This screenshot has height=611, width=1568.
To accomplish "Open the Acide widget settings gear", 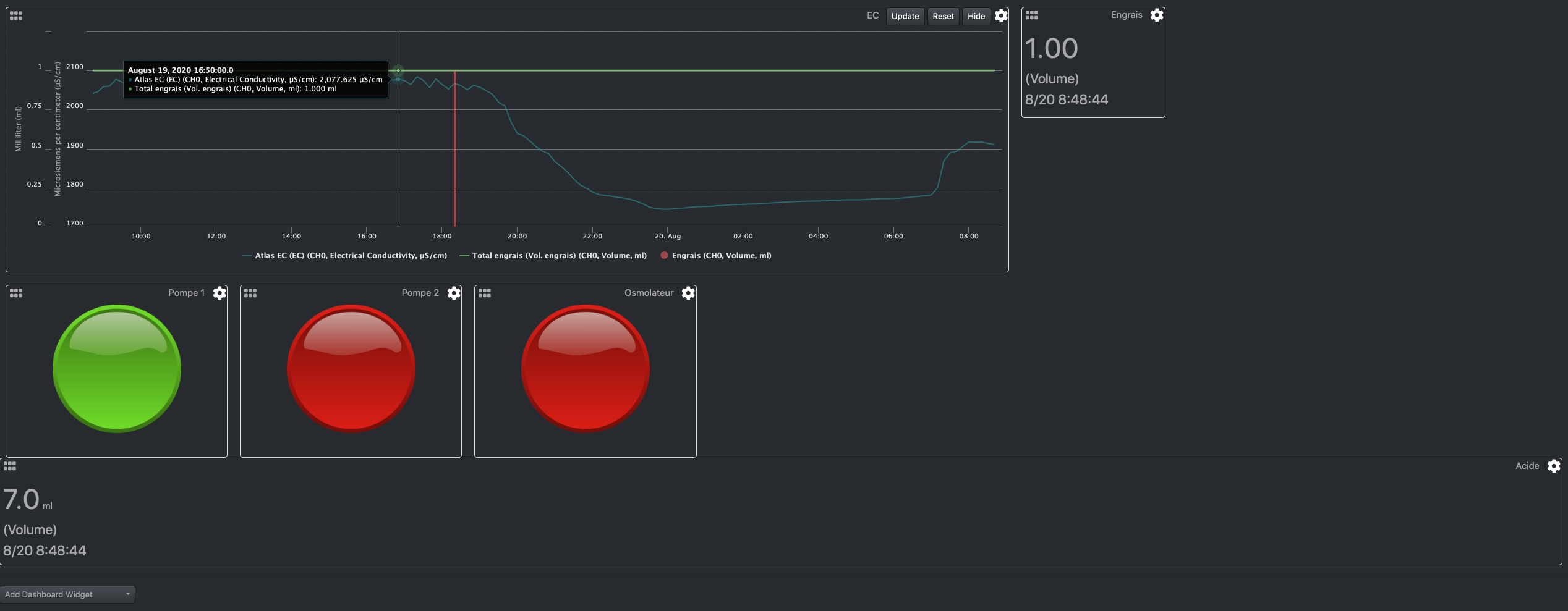I will [1555, 466].
